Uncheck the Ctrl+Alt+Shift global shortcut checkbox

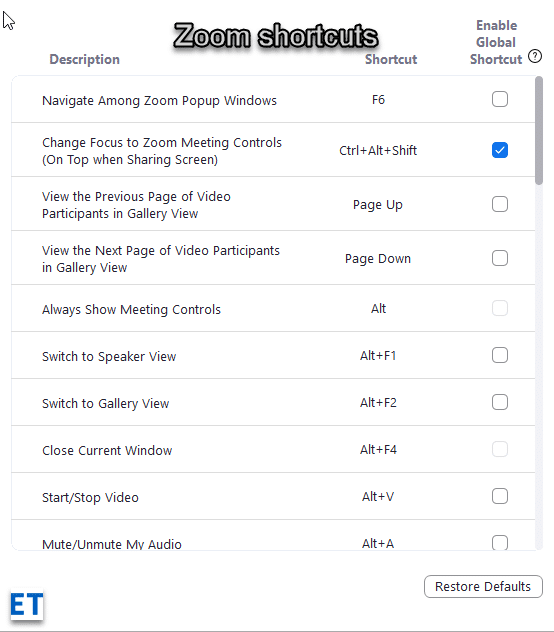pyautogui.click(x=500, y=150)
